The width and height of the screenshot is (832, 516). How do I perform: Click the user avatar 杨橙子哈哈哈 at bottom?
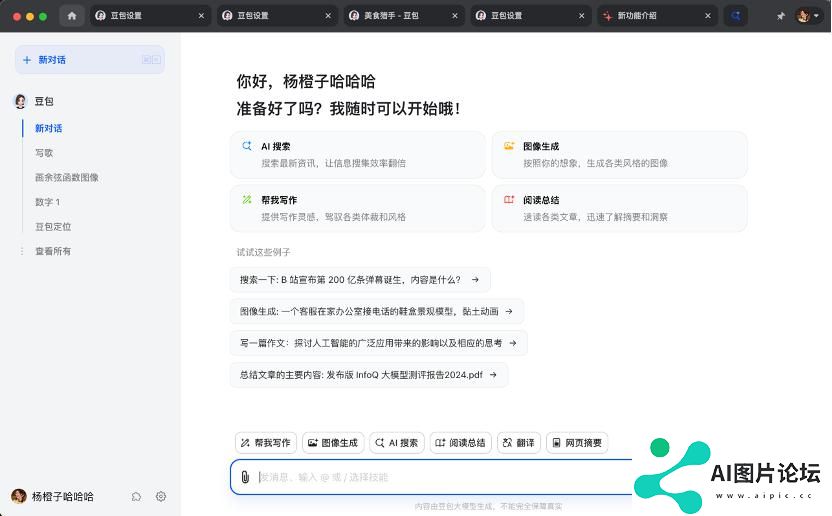19,496
